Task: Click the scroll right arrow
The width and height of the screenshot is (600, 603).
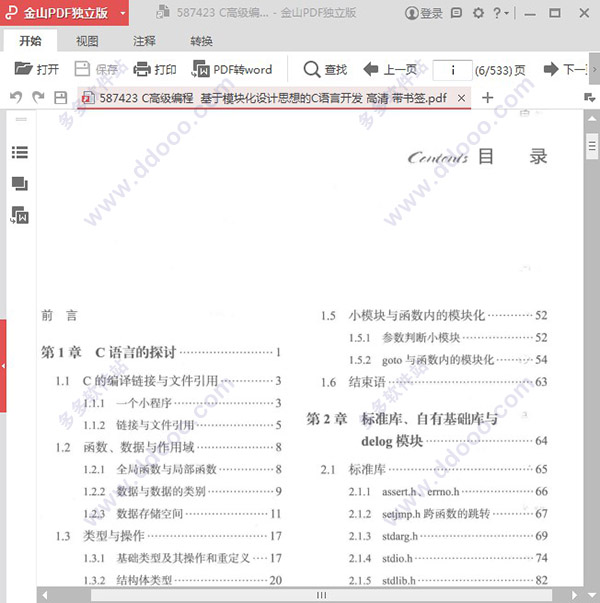Action: tap(574, 595)
